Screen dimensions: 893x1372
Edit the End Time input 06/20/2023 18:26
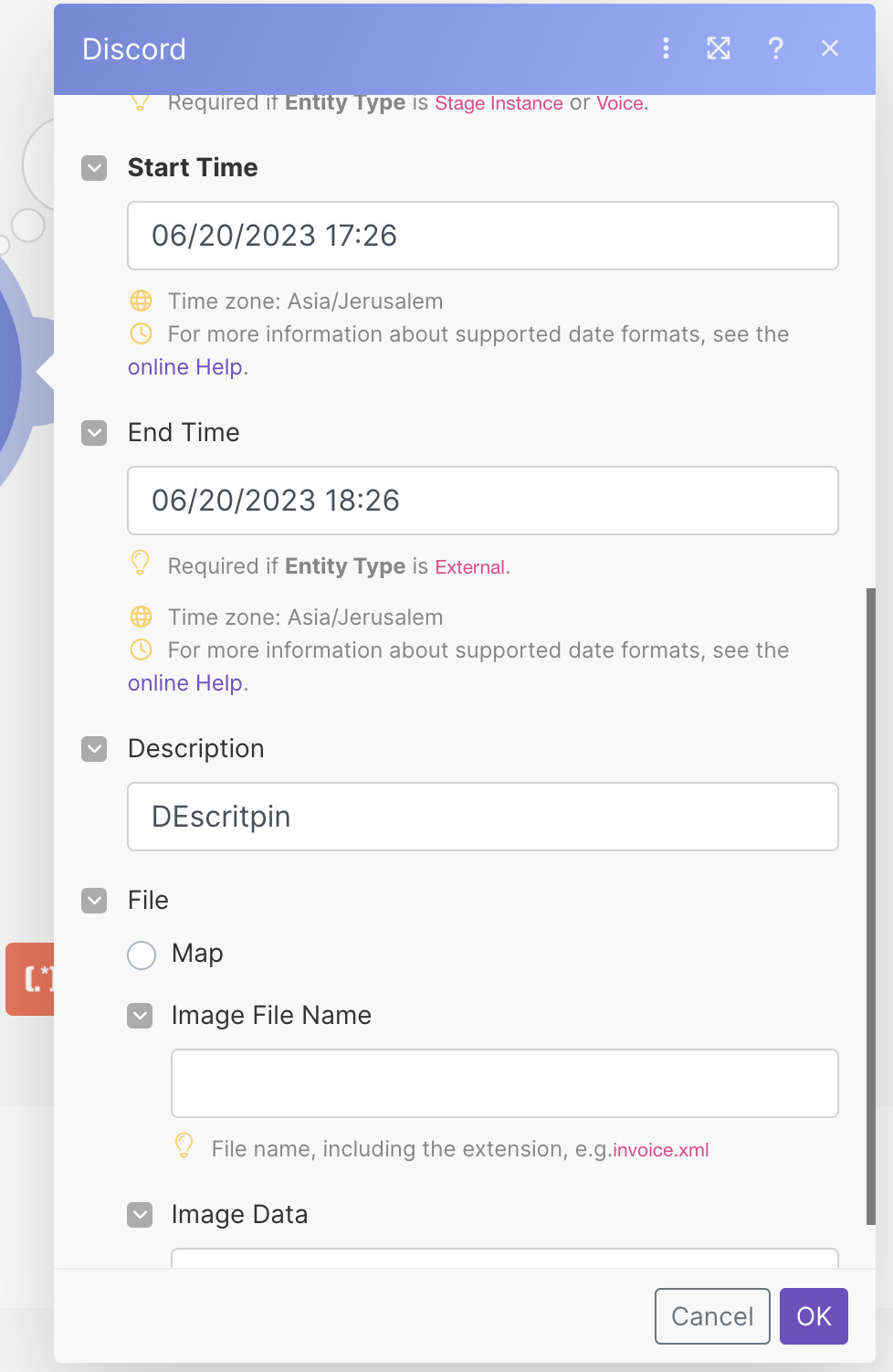click(483, 501)
